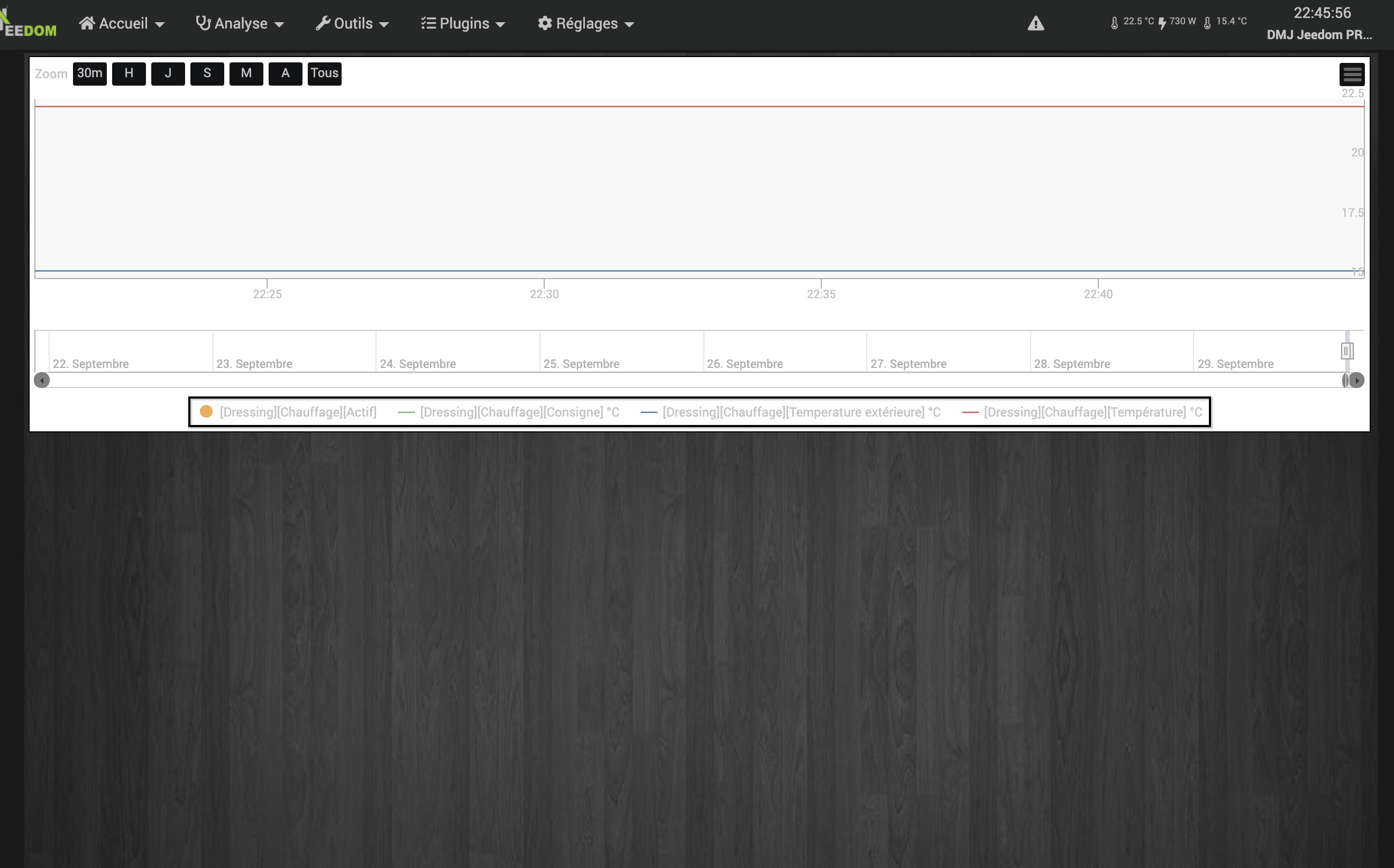The width and height of the screenshot is (1394, 868).
Task: Click the graph options hamburger menu icon
Action: point(1352,73)
